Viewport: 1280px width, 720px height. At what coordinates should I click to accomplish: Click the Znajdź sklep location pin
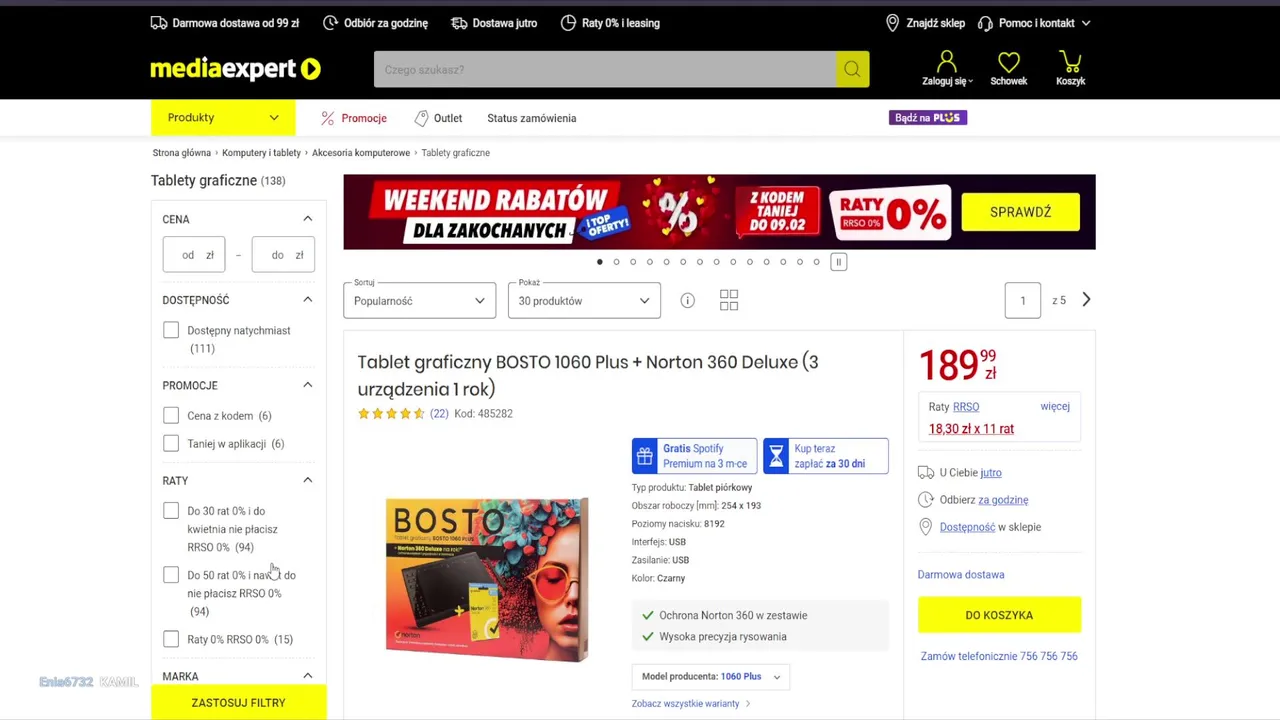(x=892, y=23)
